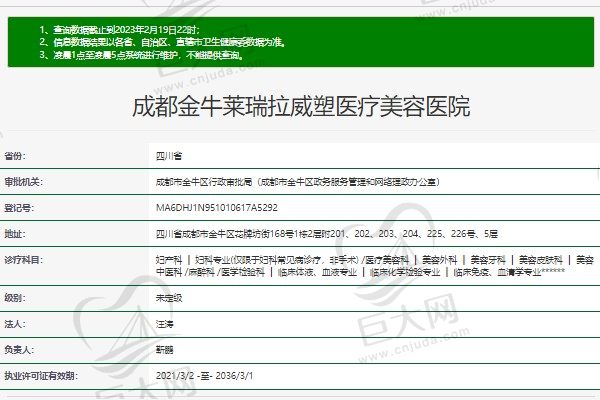The image size is (600, 400).
Task: Select the 成都市金牛区行政审批局 approval authority value
Action: [298, 182]
